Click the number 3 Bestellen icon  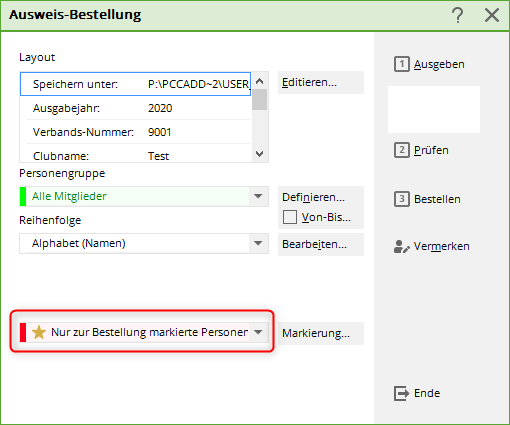coord(402,199)
